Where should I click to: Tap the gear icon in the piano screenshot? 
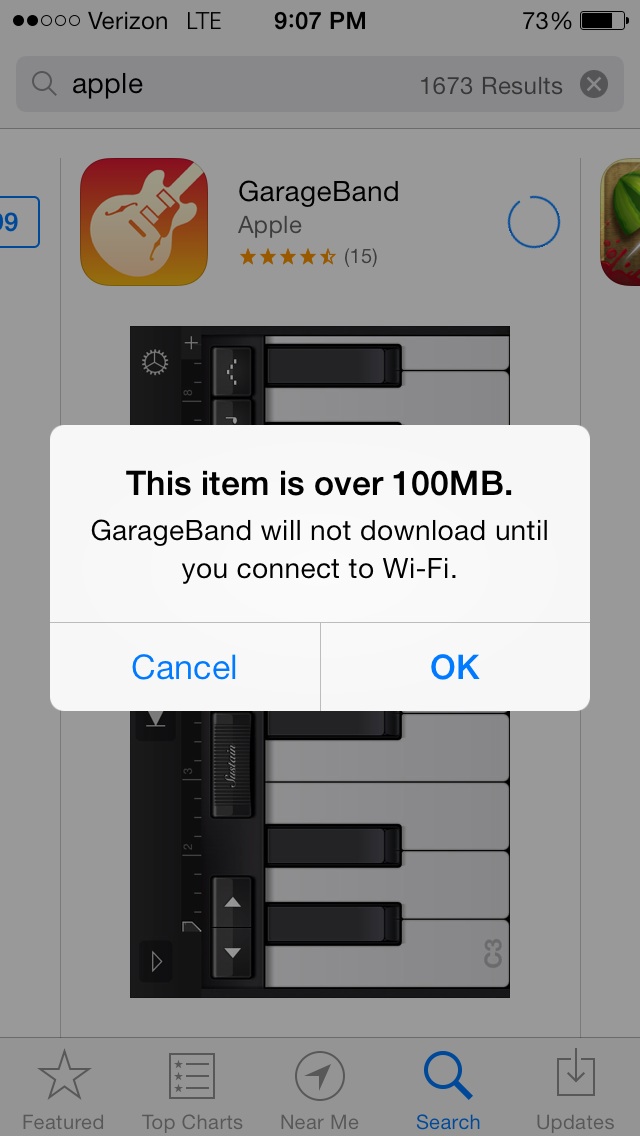pyautogui.click(x=155, y=361)
